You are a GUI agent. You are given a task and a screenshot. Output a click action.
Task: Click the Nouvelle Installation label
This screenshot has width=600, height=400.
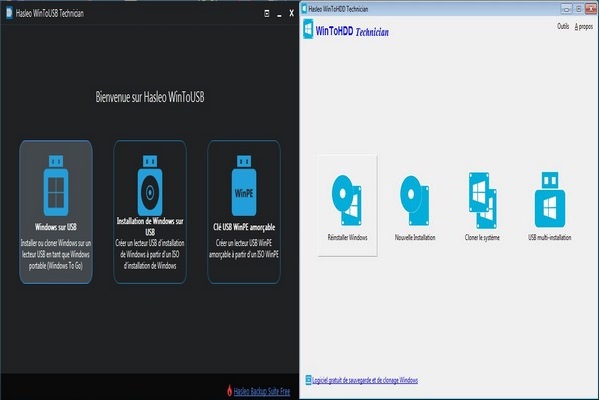coord(415,237)
